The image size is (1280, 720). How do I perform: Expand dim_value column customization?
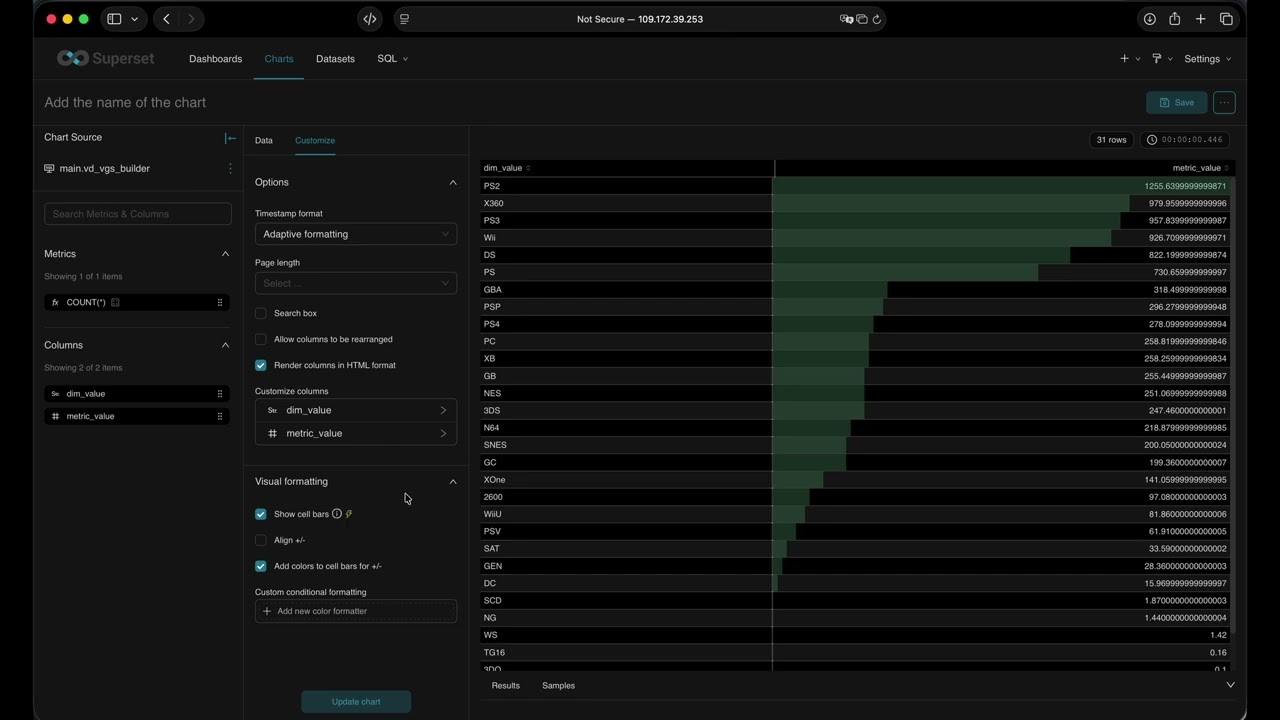point(356,410)
